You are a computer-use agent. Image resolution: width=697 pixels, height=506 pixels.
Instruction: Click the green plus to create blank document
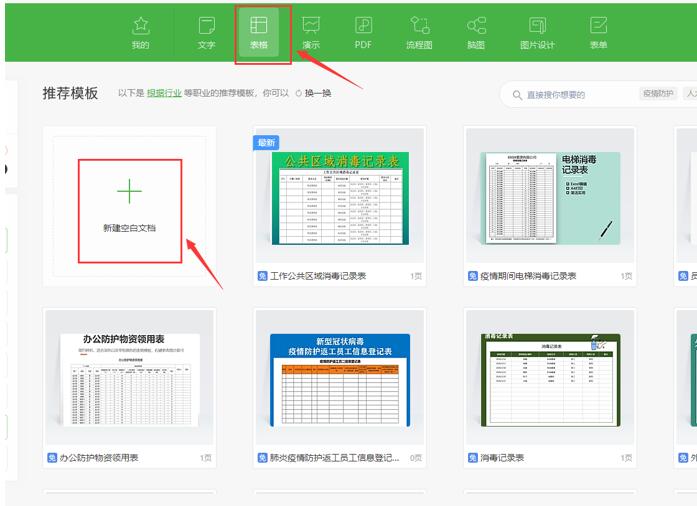[x=129, y=191]
